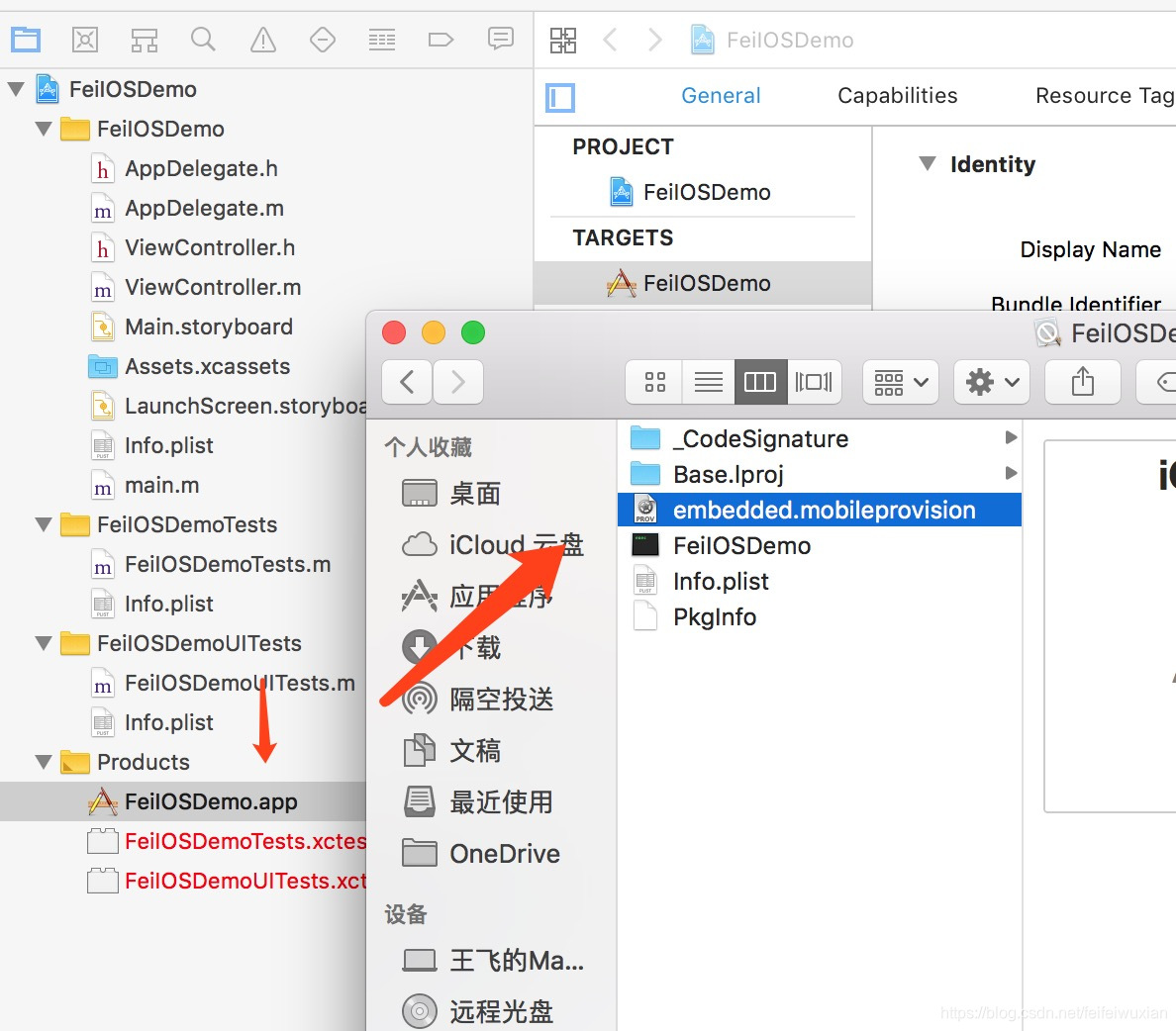Click the related items grid icon
This screenshot has width=1176, height=1031.
[563, 40]
